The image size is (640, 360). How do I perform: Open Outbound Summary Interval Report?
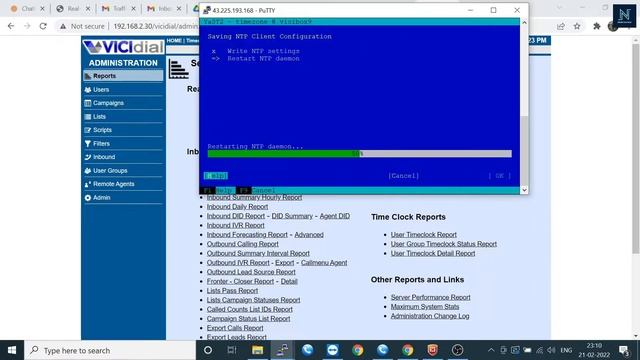258,253
